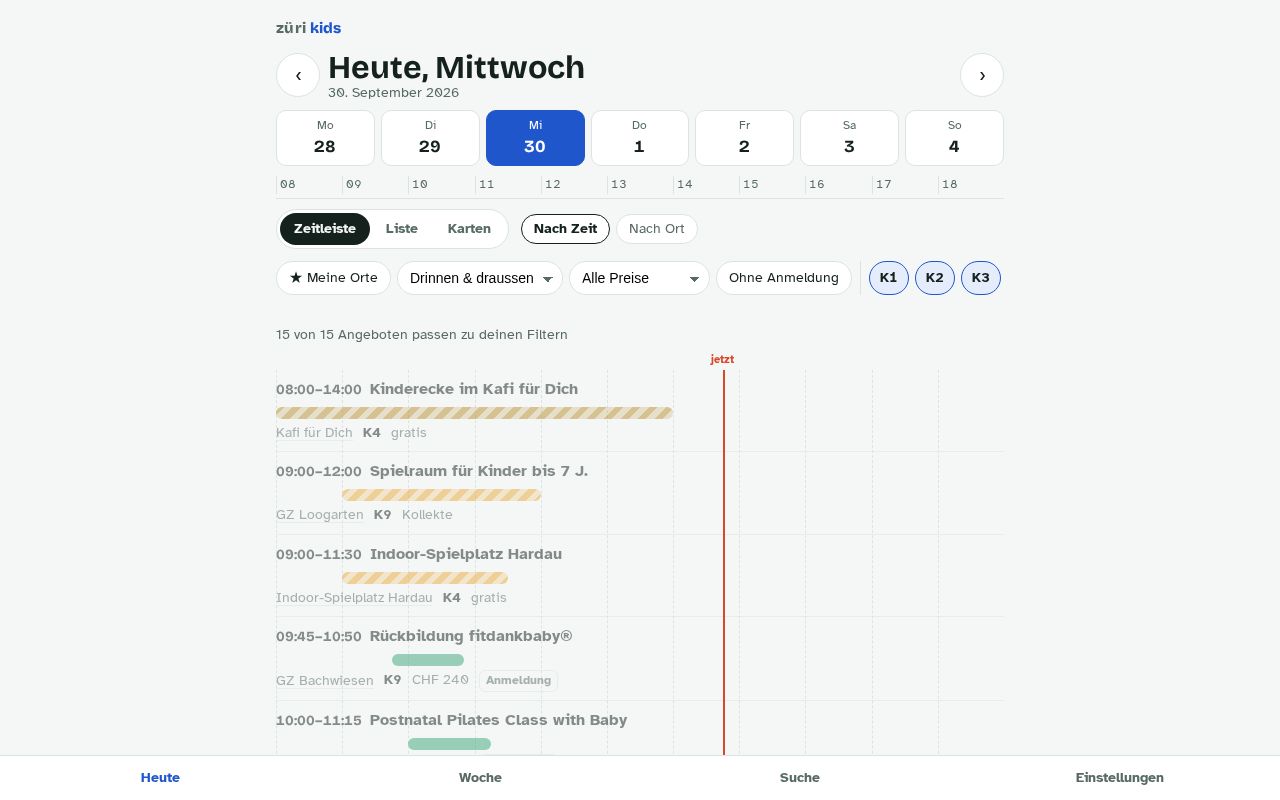Viewport: 1280px width, 800px height.
Task: Select Sunday 4 in the week strip
Action: (954, 138)
